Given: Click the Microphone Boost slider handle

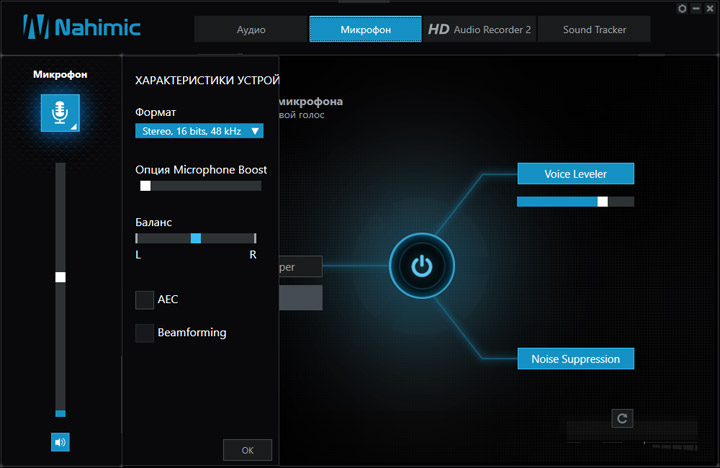Looking at the screenshot, I should (145, 186).
